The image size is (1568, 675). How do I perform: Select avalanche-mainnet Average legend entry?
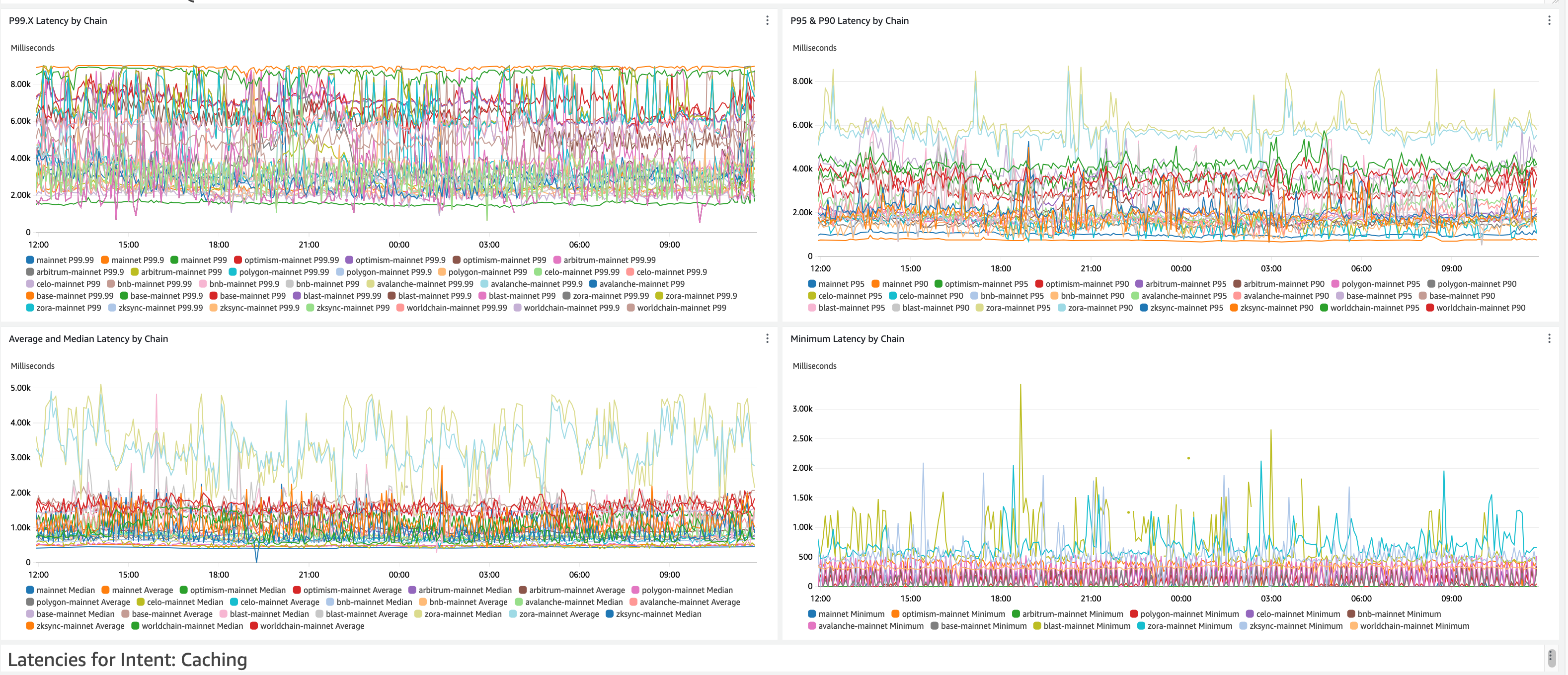coord(685,602)
